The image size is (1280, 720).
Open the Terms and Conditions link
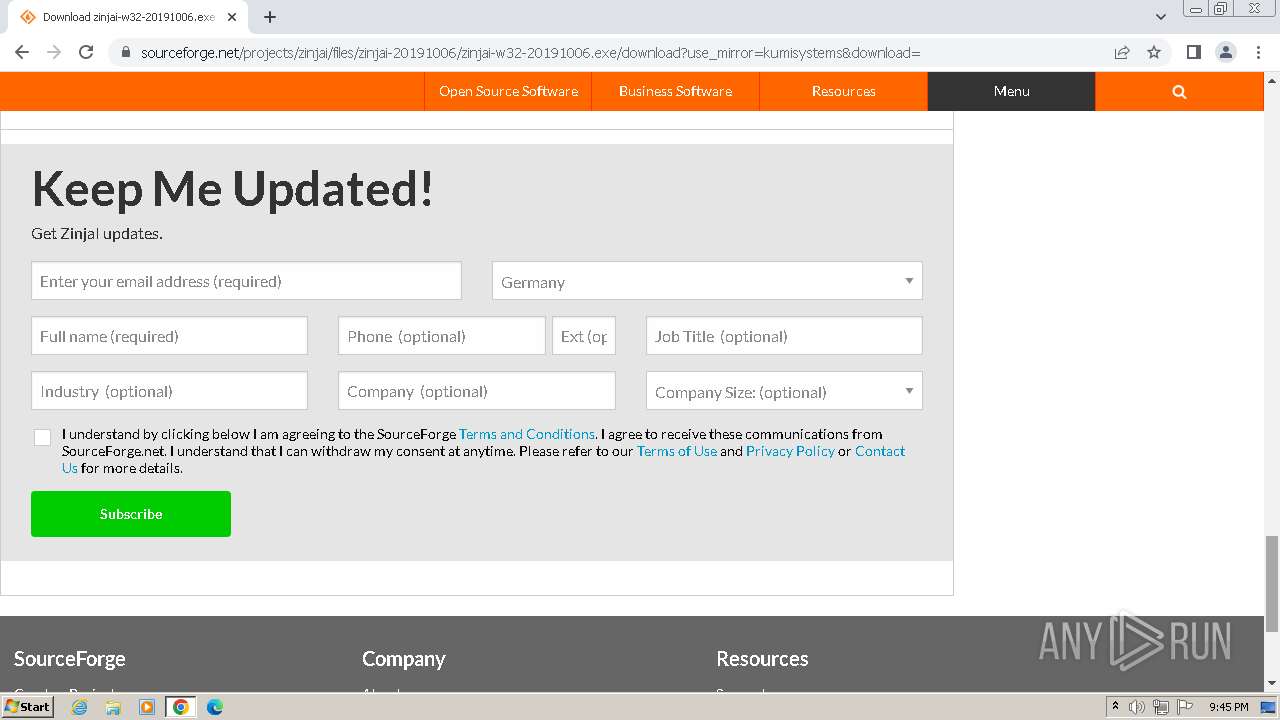[x=527, y=434]
